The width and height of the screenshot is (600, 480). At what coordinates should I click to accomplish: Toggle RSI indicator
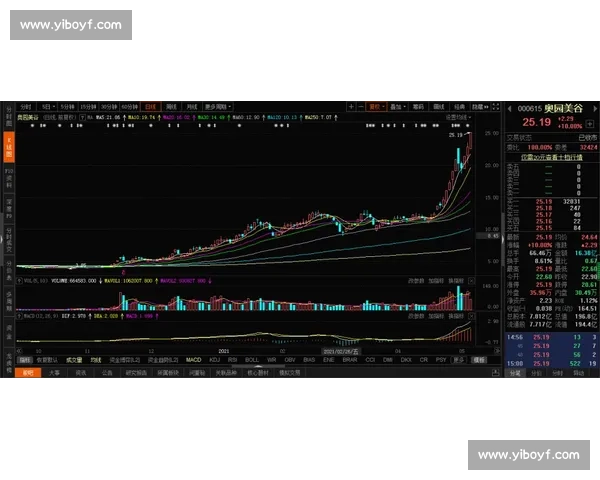[232, 360]
